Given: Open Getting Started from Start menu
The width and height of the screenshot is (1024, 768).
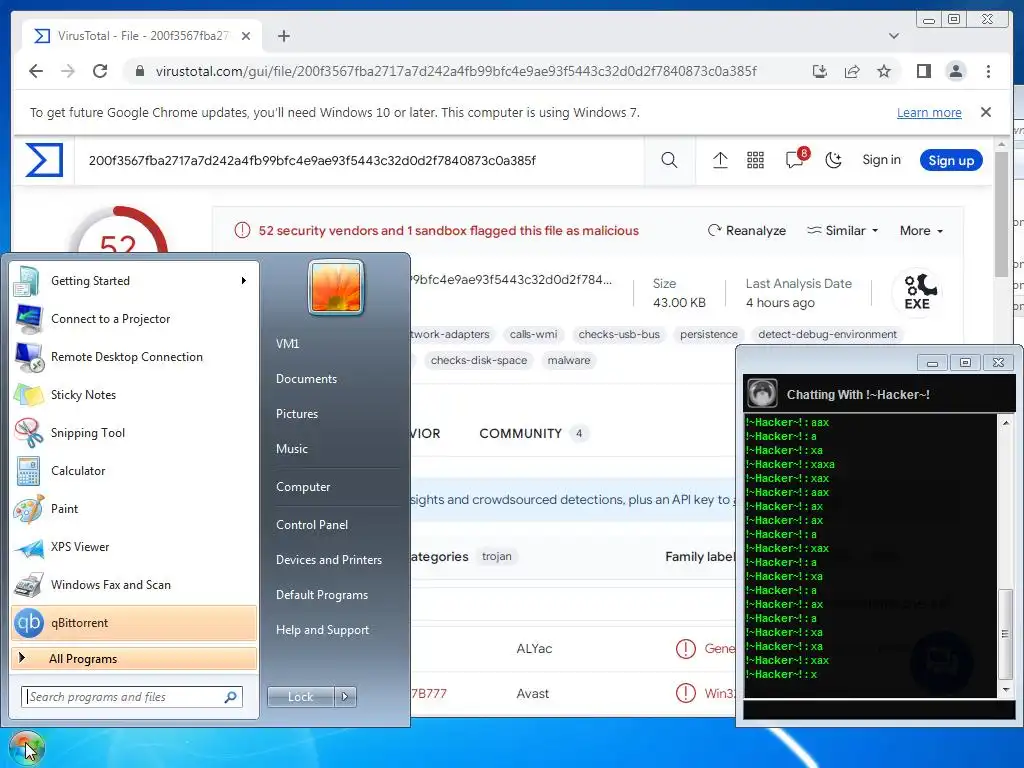Looking at the screenshot, I should tap(134, 281).
